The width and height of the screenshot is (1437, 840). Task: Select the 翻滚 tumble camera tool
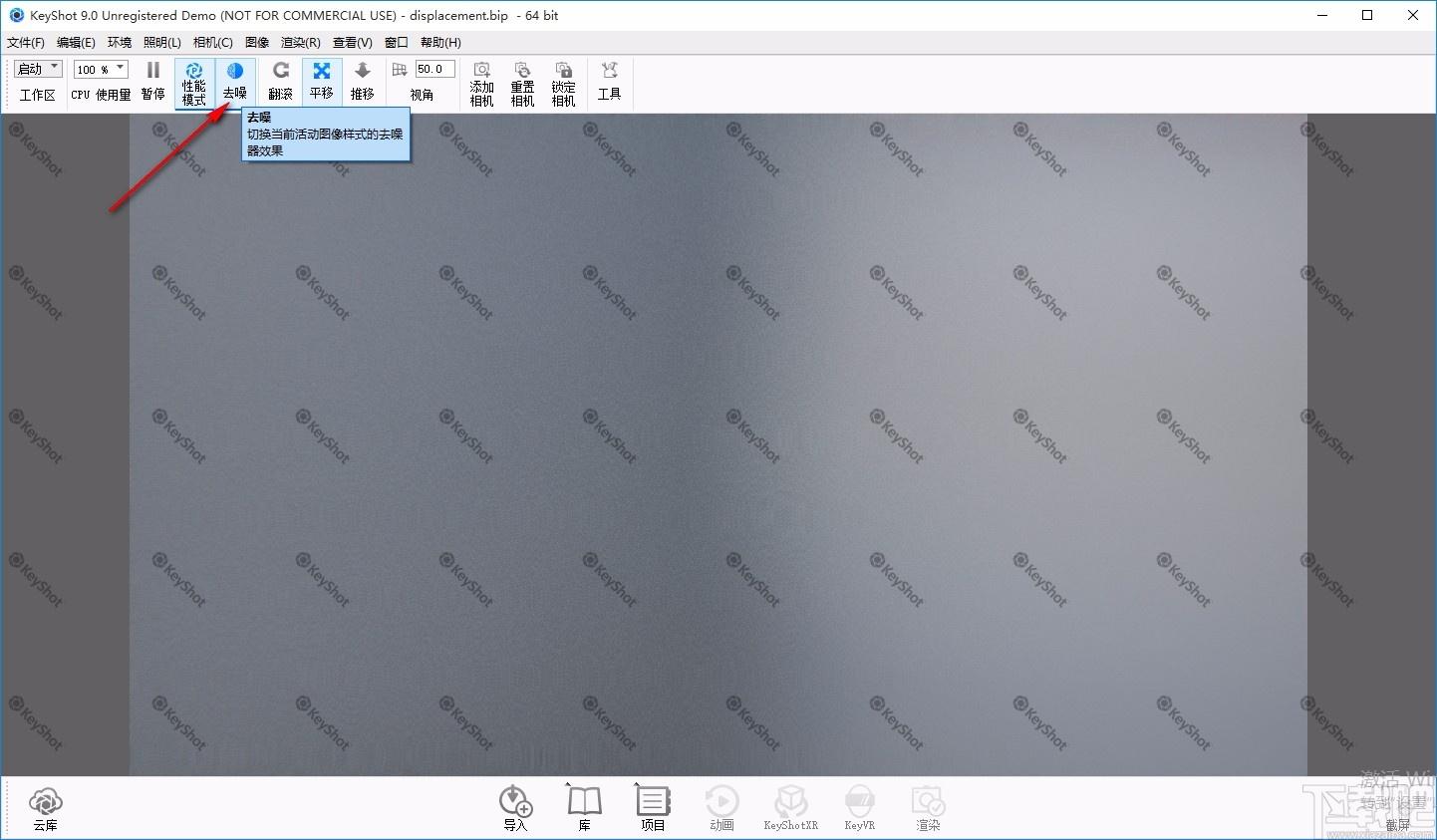[281, 81]
